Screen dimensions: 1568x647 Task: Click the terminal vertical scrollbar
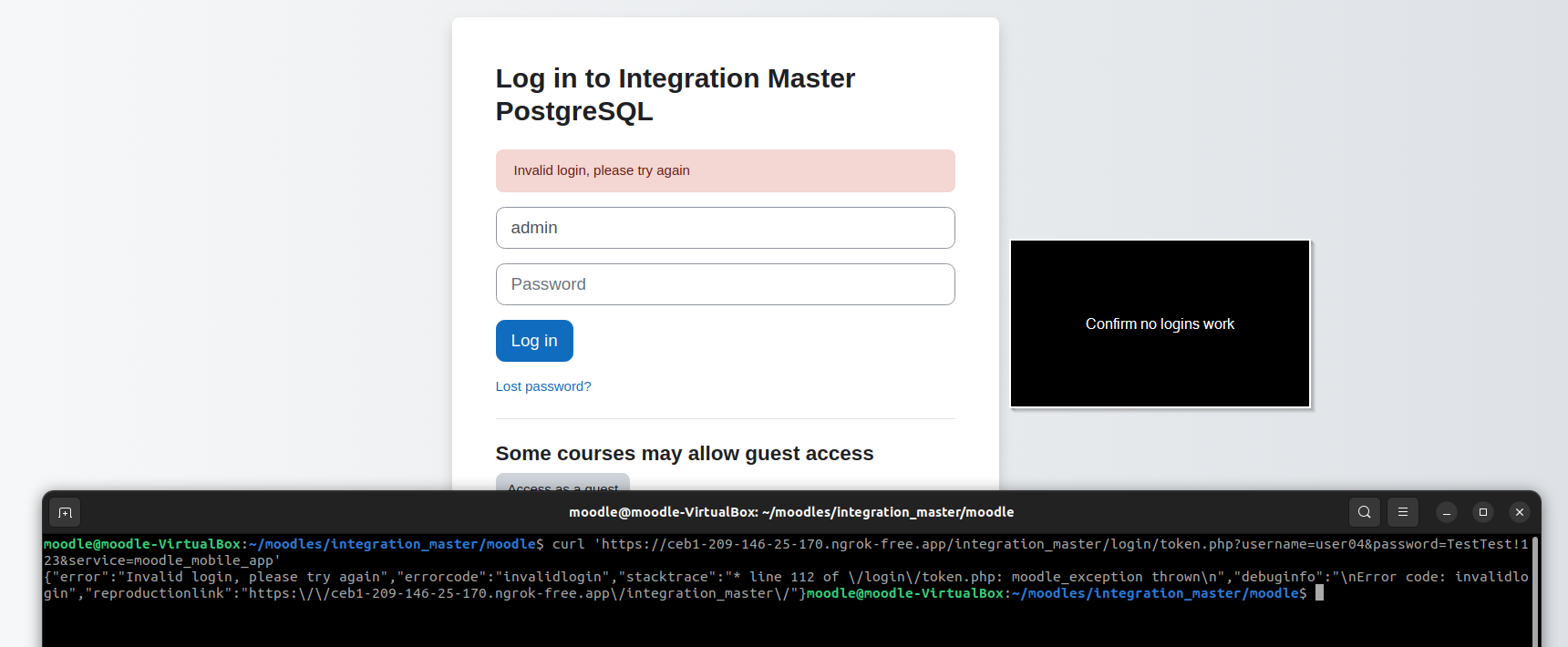pos(1535,591)
